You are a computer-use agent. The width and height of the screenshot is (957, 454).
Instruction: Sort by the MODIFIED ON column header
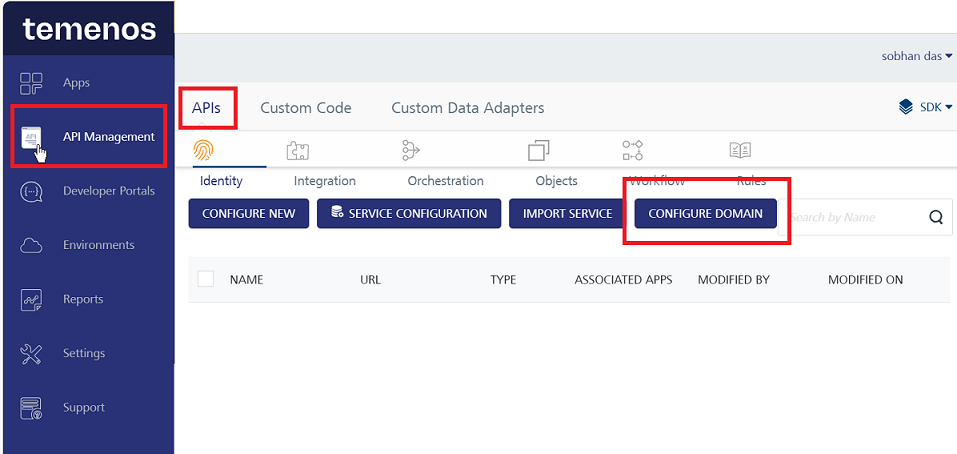(865, 280)
